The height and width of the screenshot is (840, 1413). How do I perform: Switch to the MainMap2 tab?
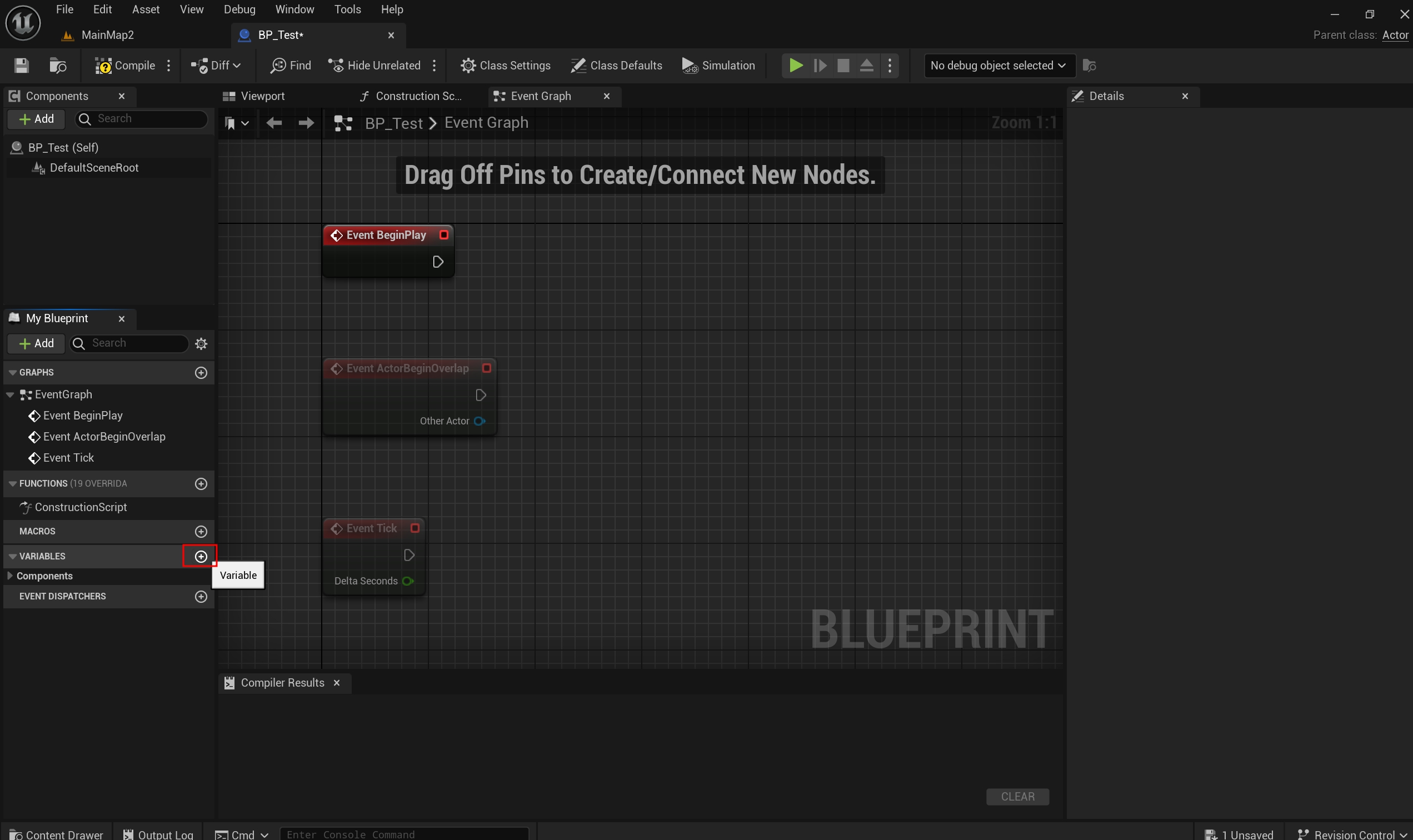coord(108,35)
